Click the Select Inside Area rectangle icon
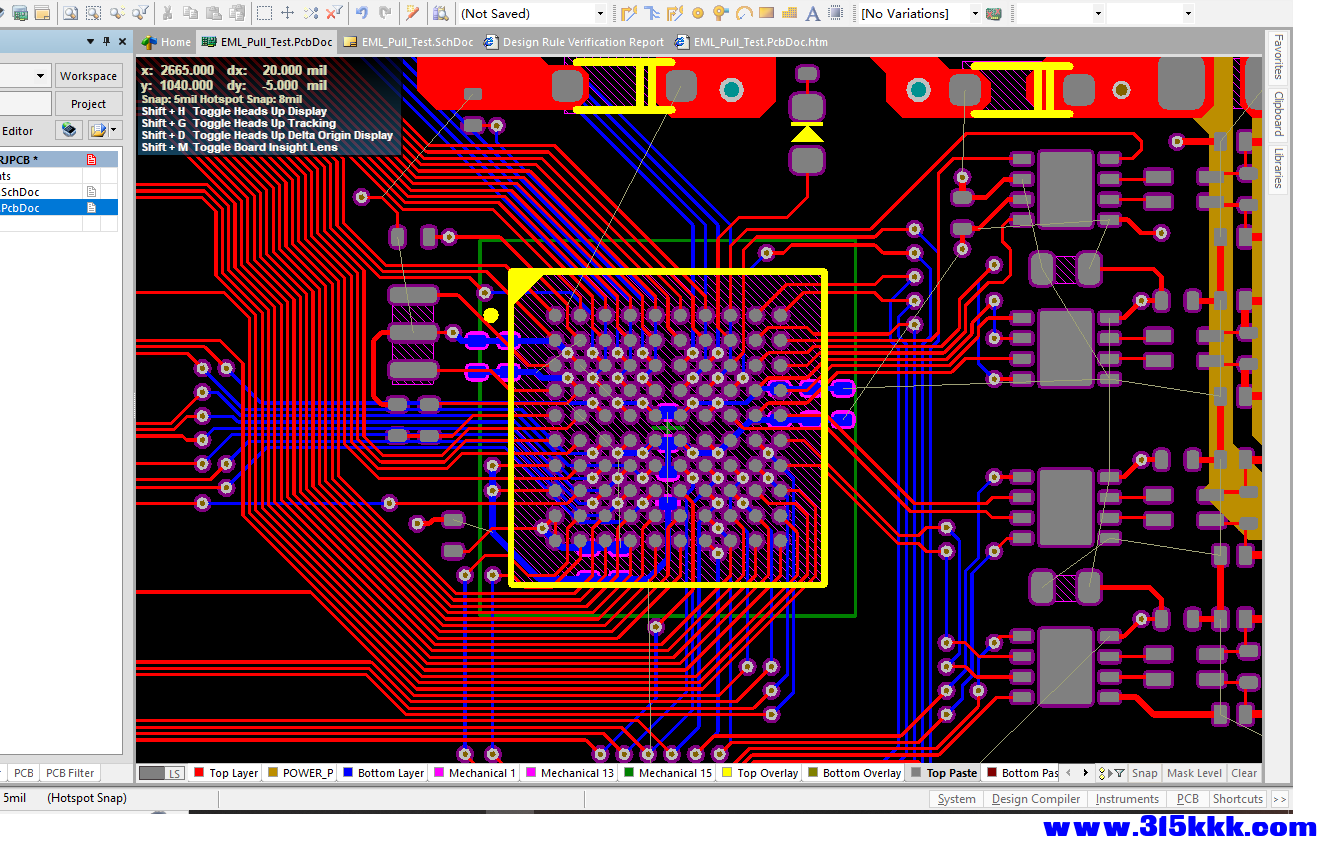This screenshot has width=1322, height=842. 264,13
